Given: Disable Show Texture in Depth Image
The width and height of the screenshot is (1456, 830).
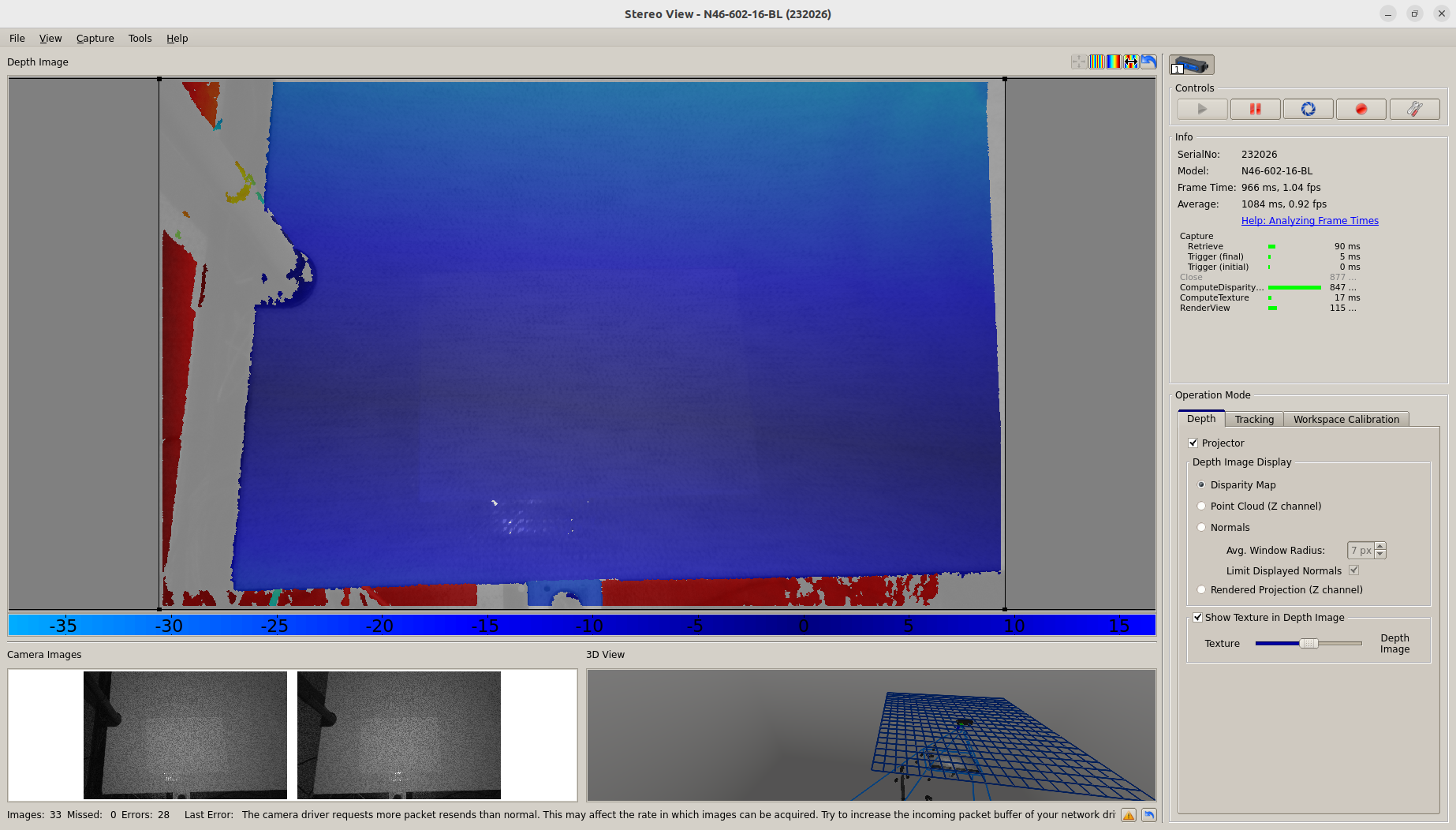Looking at the screenshot, I should click(1197, 618).
